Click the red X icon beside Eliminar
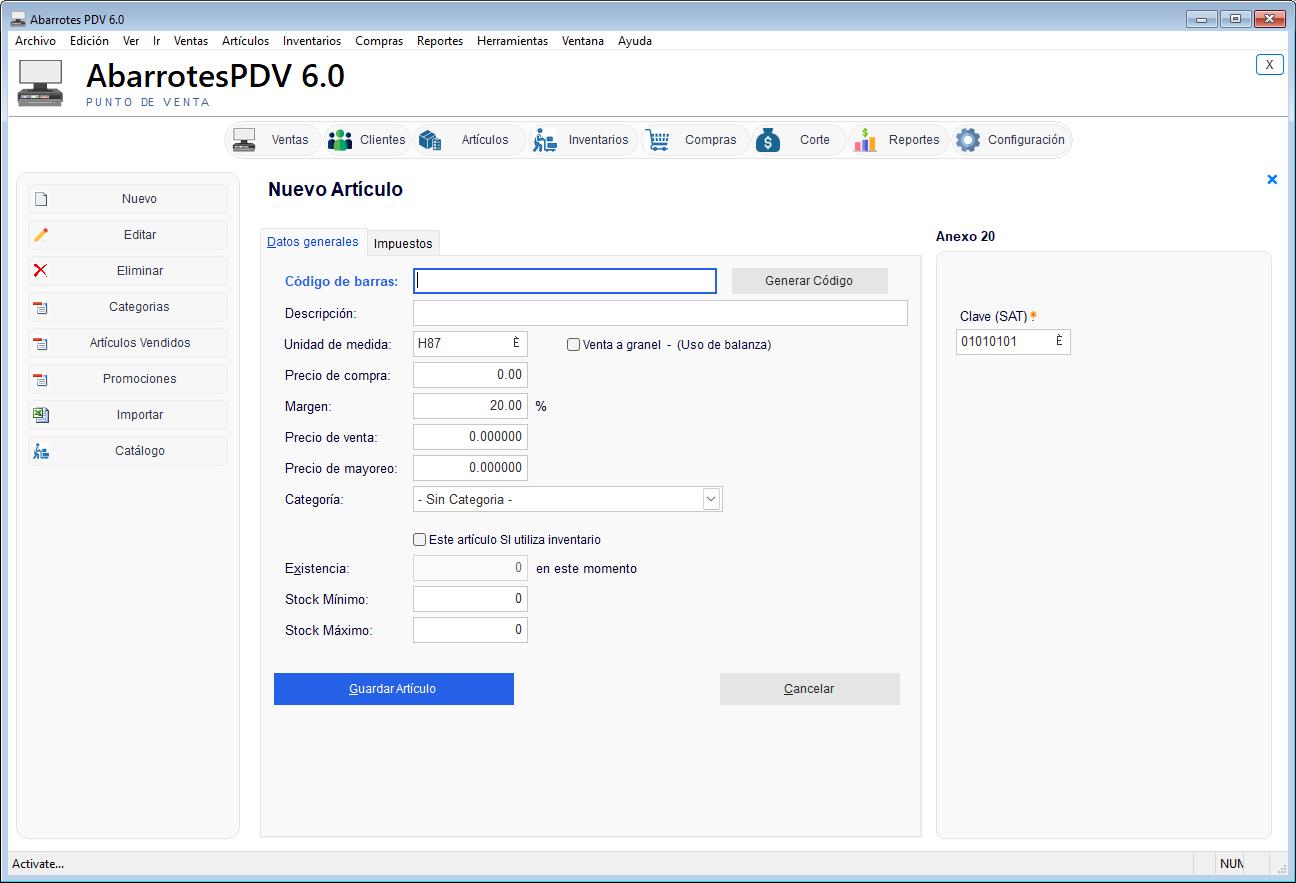This screenshot has width=1296, height=883. (x=41, y=271)
